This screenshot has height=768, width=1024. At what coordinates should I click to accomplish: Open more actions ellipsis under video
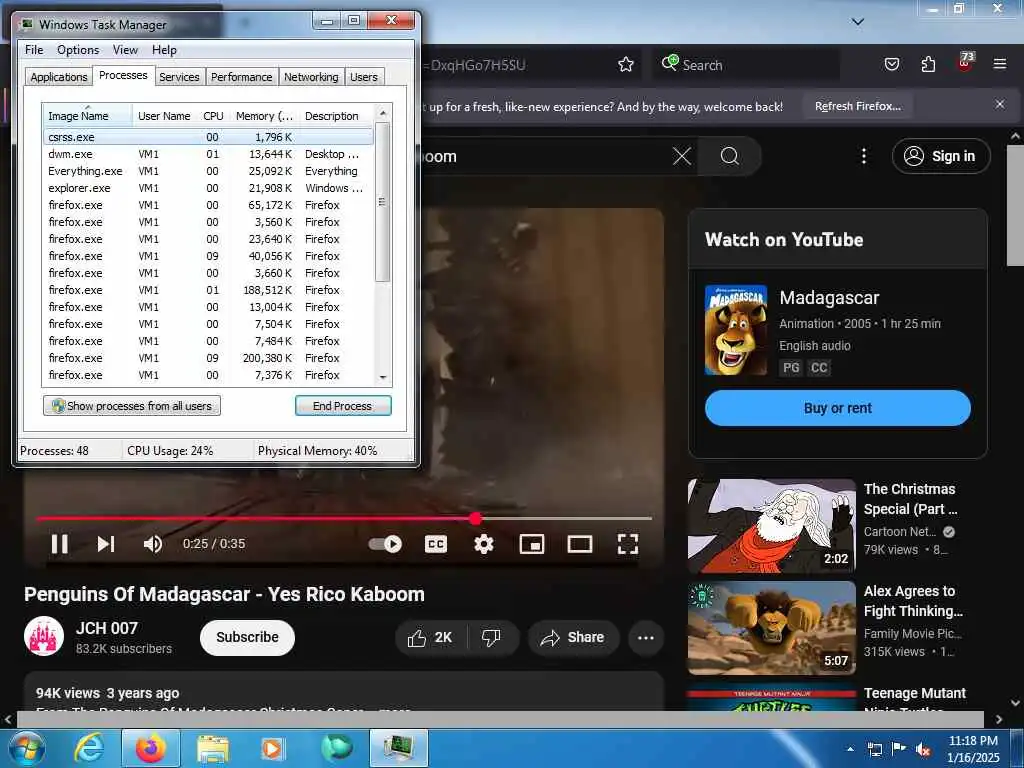tap(646, 638)
